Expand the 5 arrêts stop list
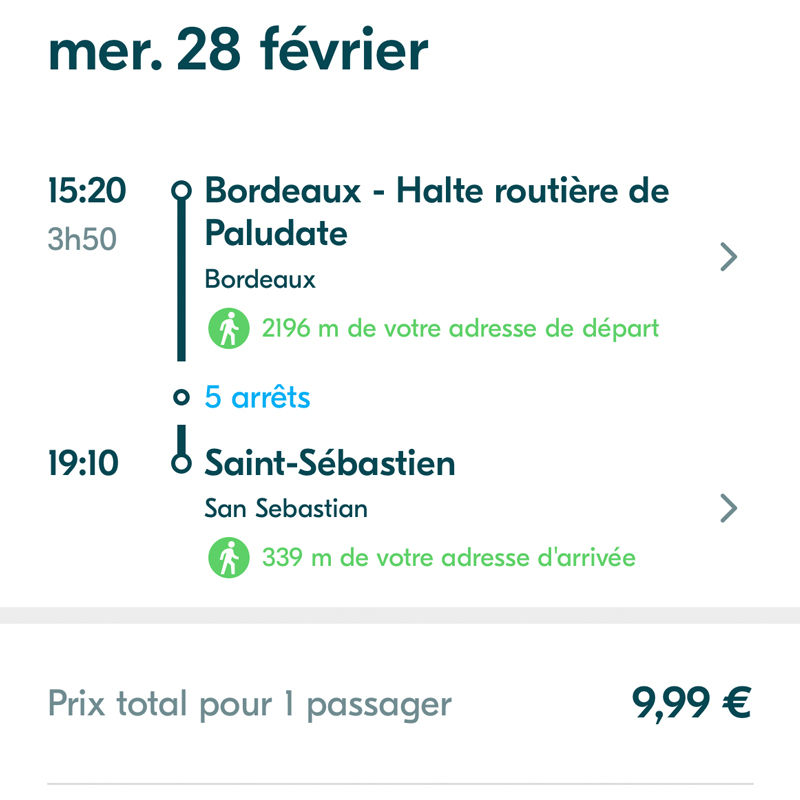This screenshot has height=800, width=800. point(257,398)
